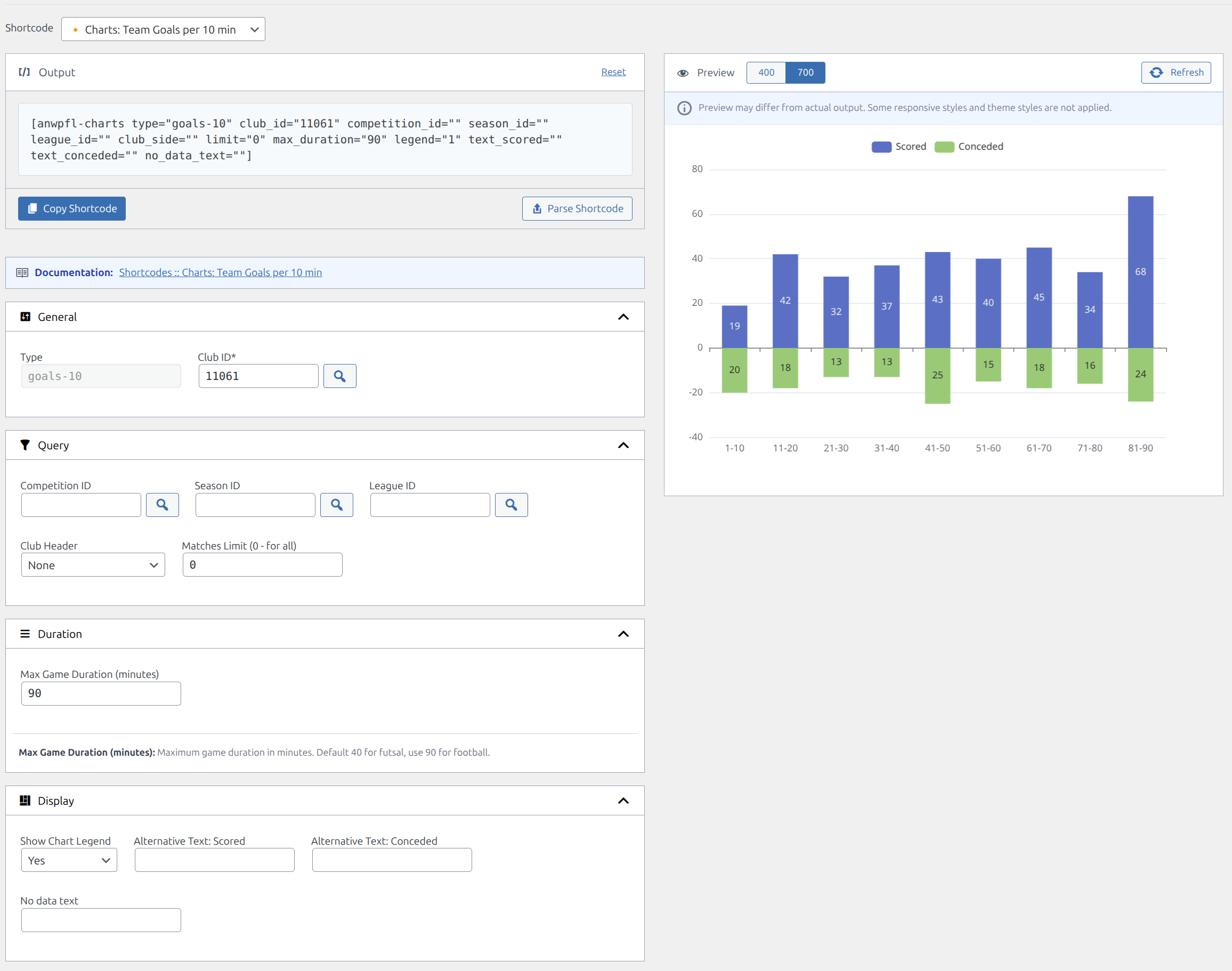Collapse the Duration section header
Viewport: 1232px width, 971px height.
[623, 634]
